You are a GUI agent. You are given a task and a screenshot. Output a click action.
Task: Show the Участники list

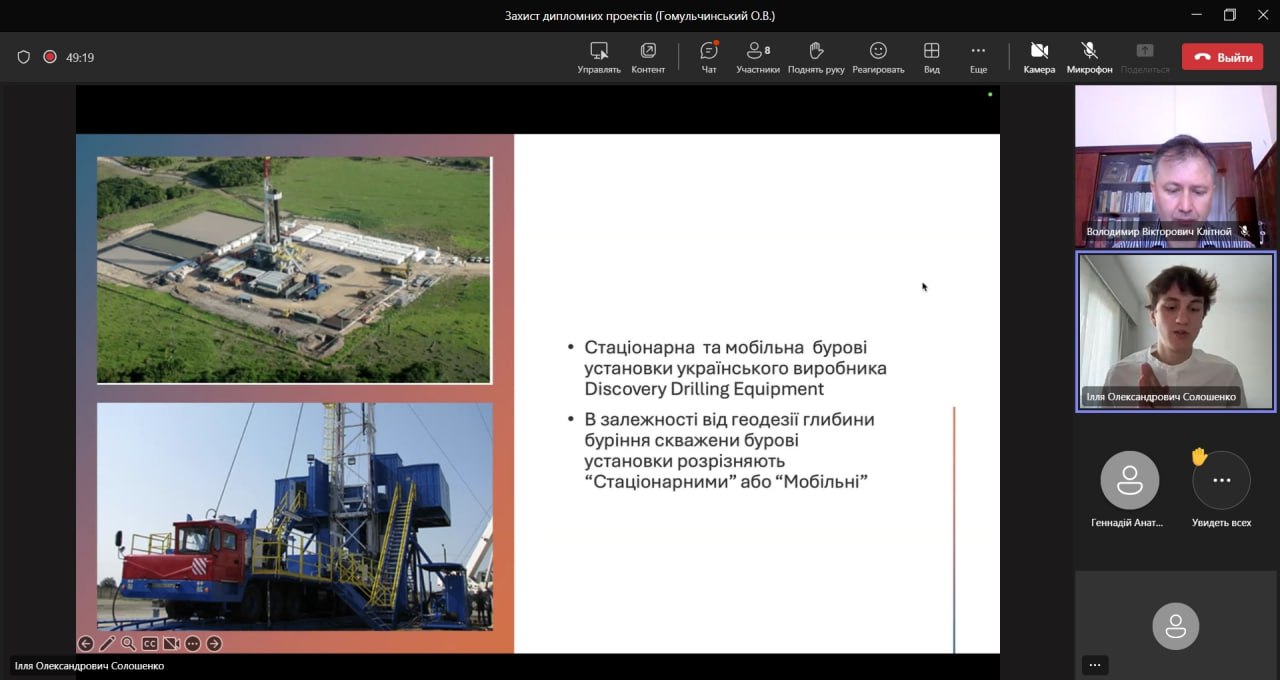758,57
